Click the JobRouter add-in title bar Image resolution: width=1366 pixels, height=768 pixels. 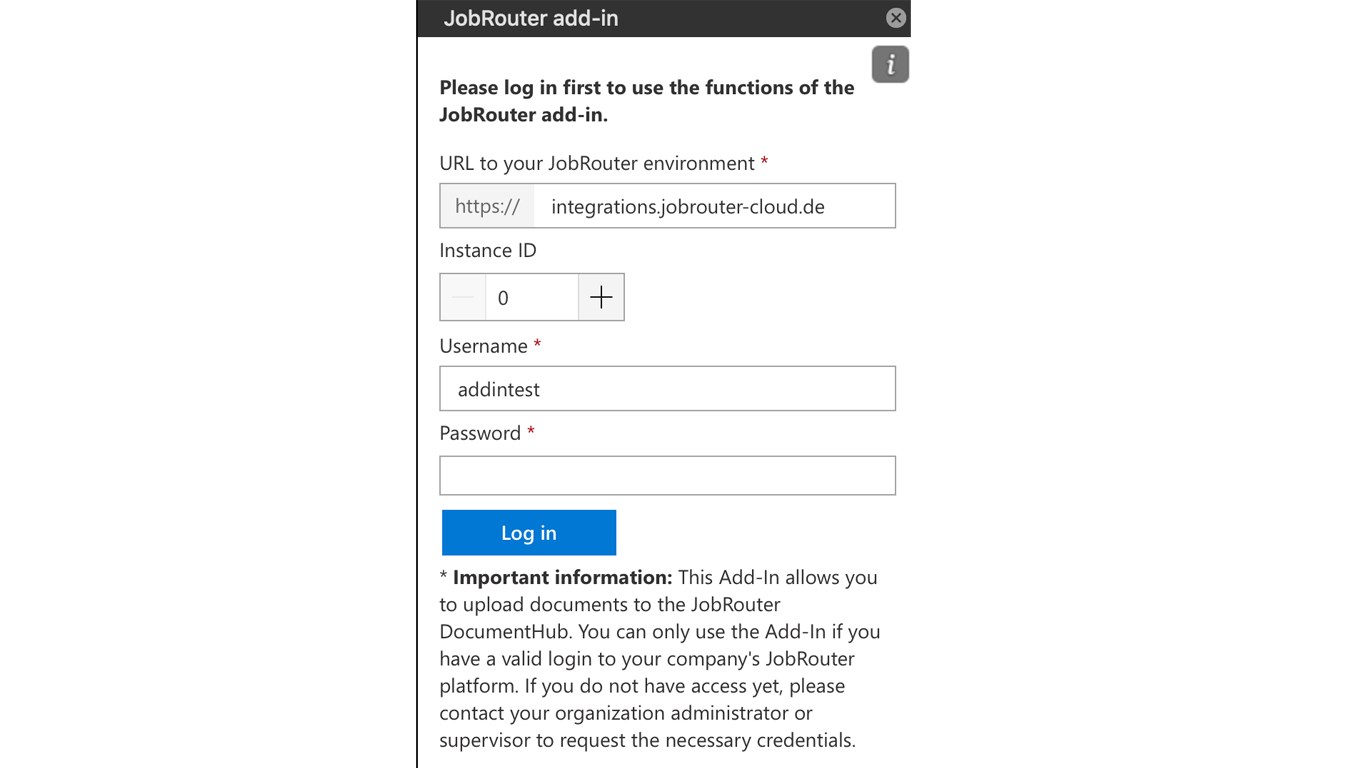click(x=640, y=18)
